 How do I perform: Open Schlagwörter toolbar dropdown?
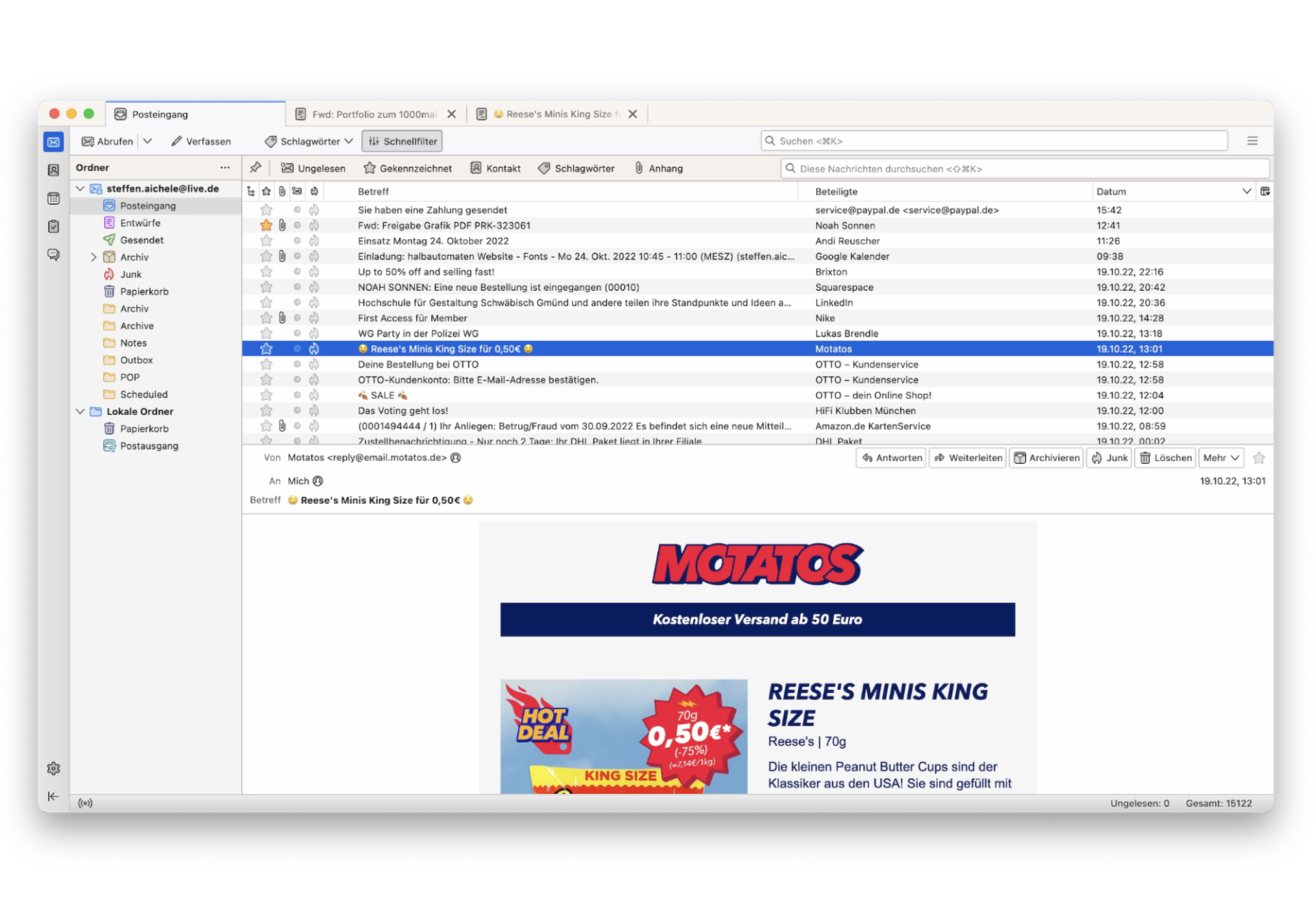(x=309, y=141)
